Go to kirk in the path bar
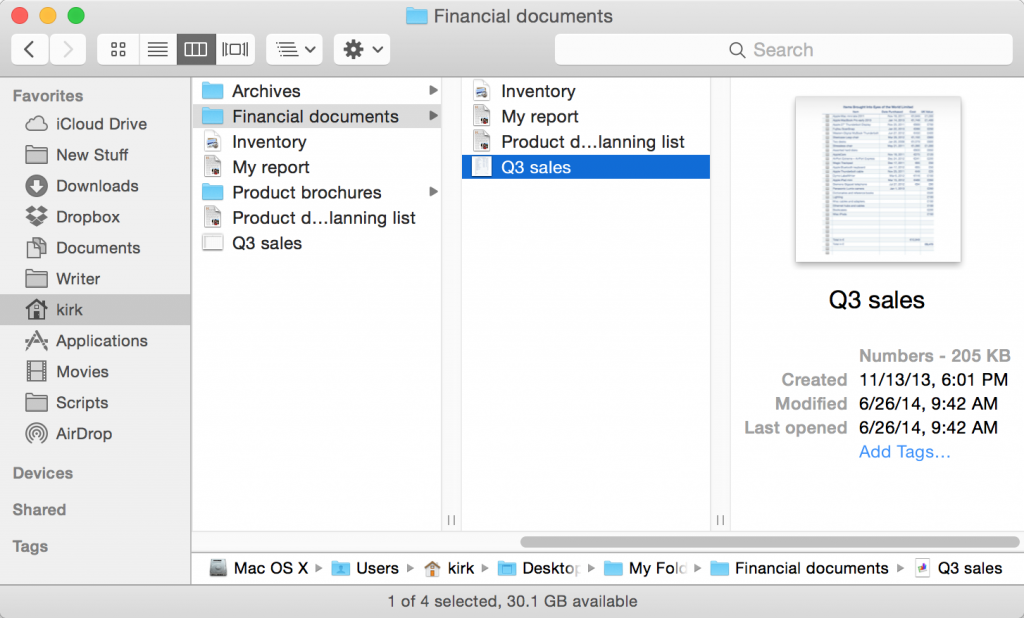The height and width of the screenshot is (618, 1024). point(449,568)
